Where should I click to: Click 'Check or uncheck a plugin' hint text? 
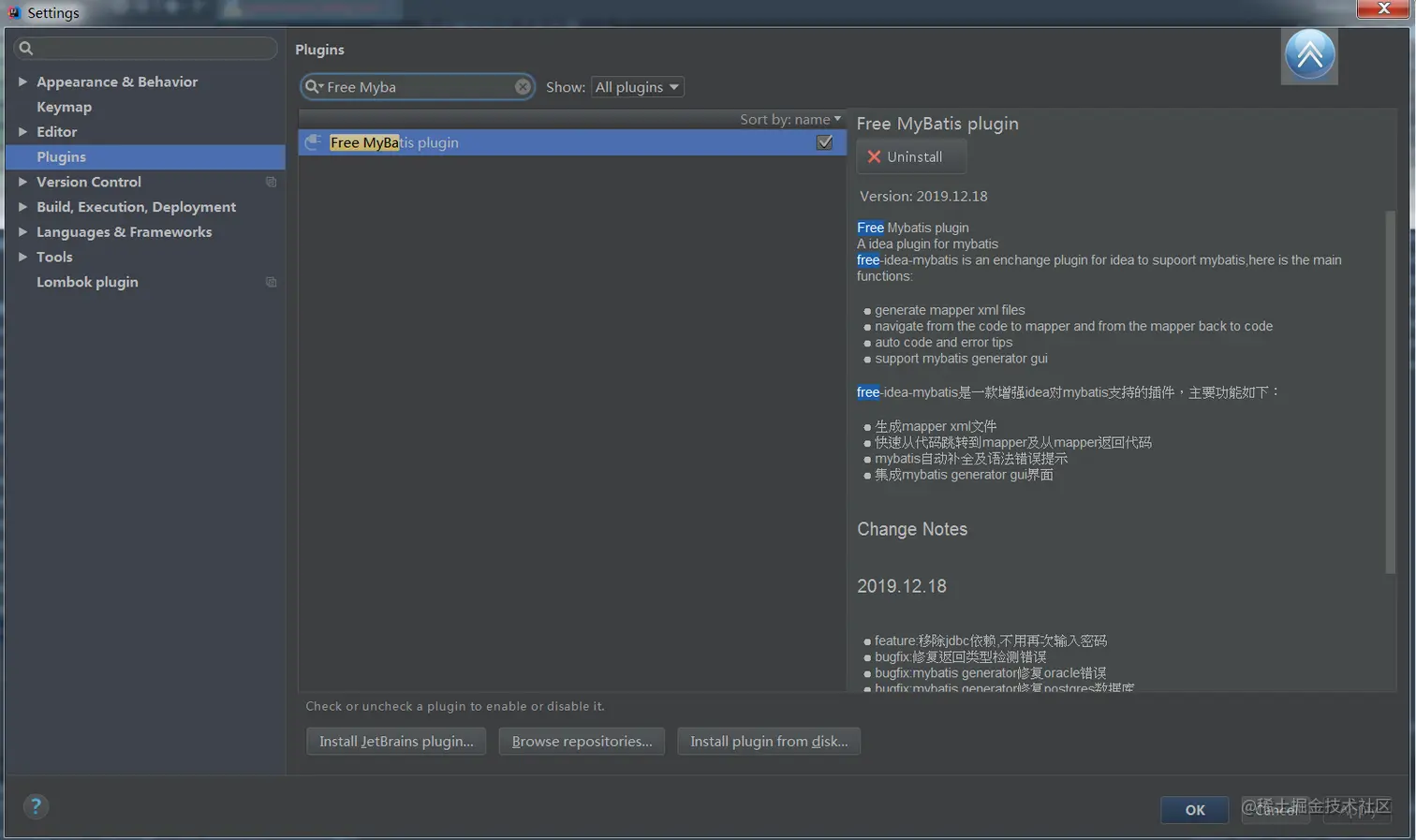click(455, 706)
